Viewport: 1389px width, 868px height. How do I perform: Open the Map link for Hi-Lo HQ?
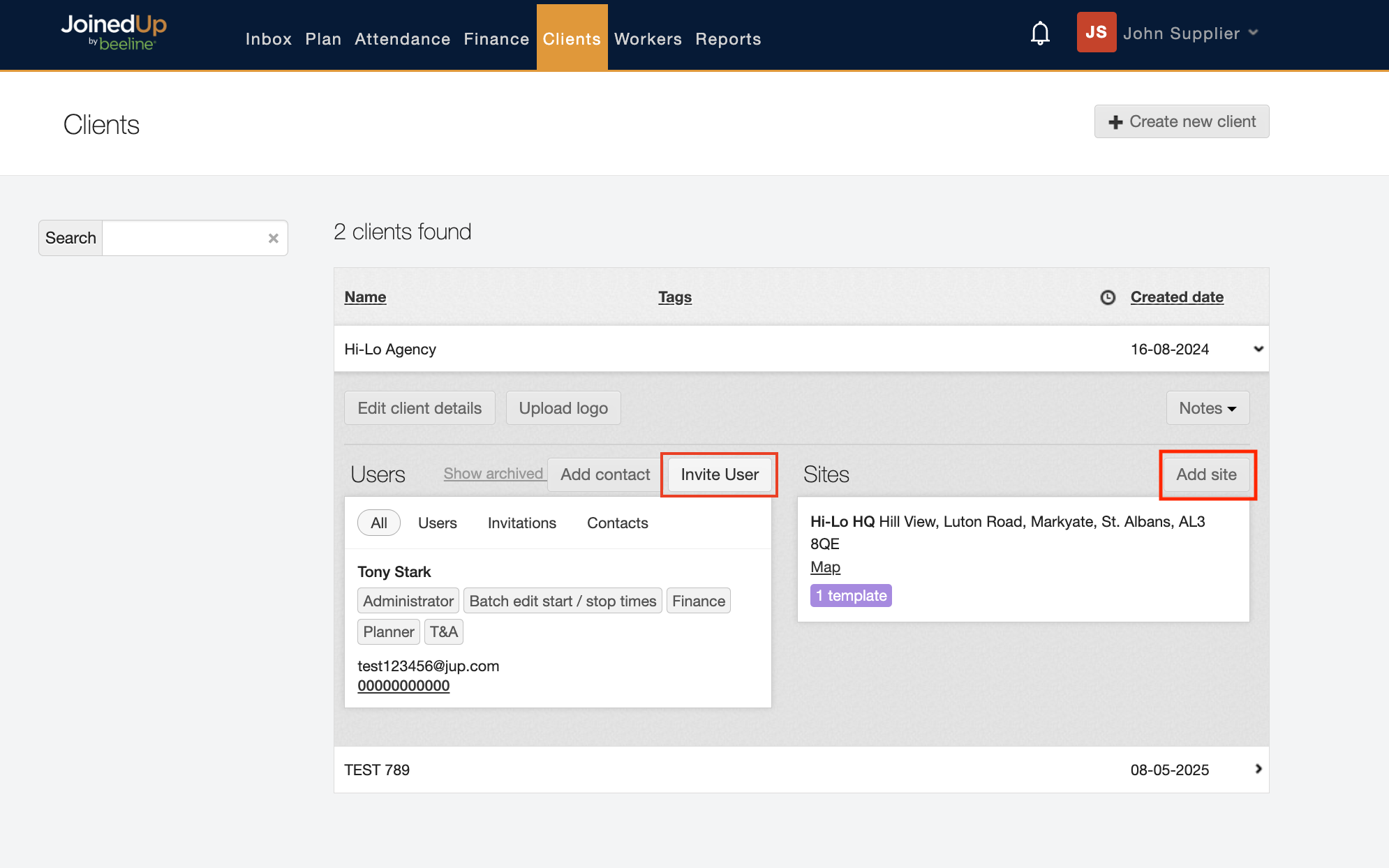click(825, 567)
